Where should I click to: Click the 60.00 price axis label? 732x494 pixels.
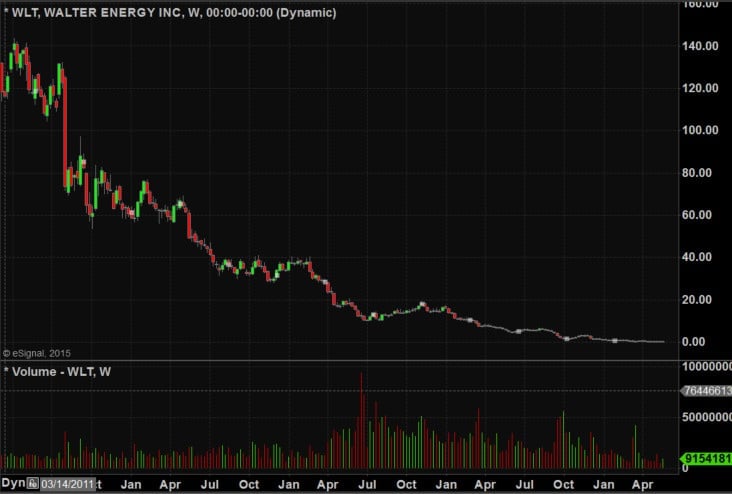[x=697, y=215]
